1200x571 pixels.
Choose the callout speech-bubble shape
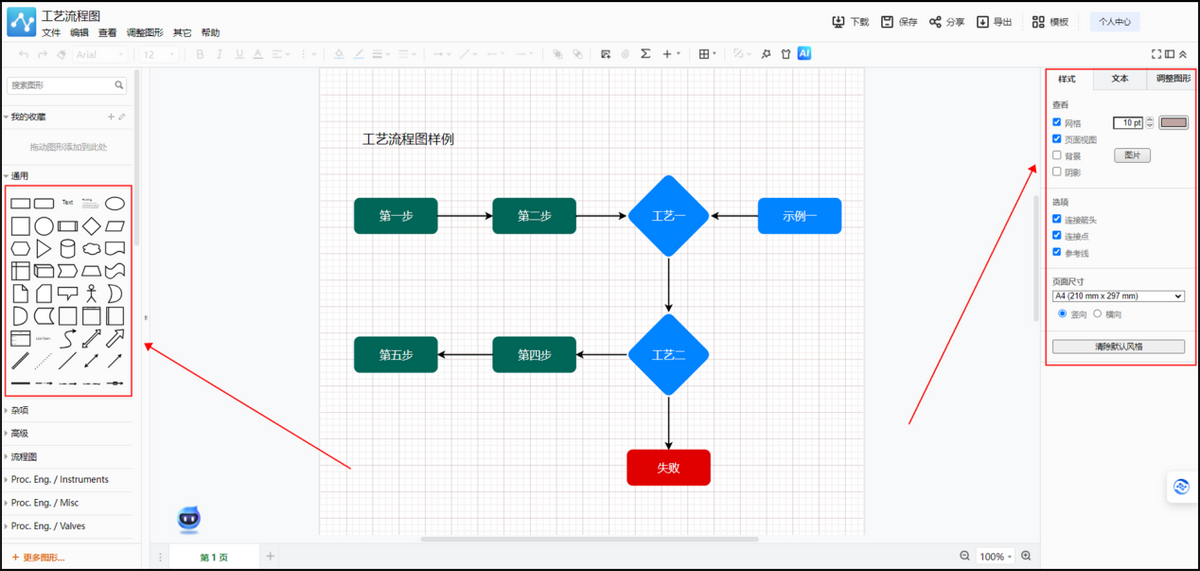(68, 294)
